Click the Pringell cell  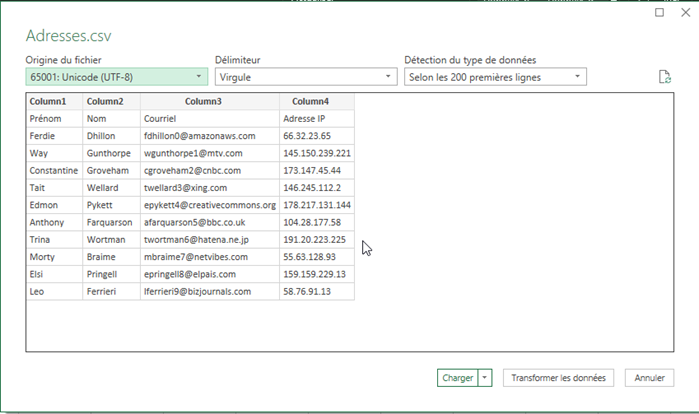pos(111,275)
